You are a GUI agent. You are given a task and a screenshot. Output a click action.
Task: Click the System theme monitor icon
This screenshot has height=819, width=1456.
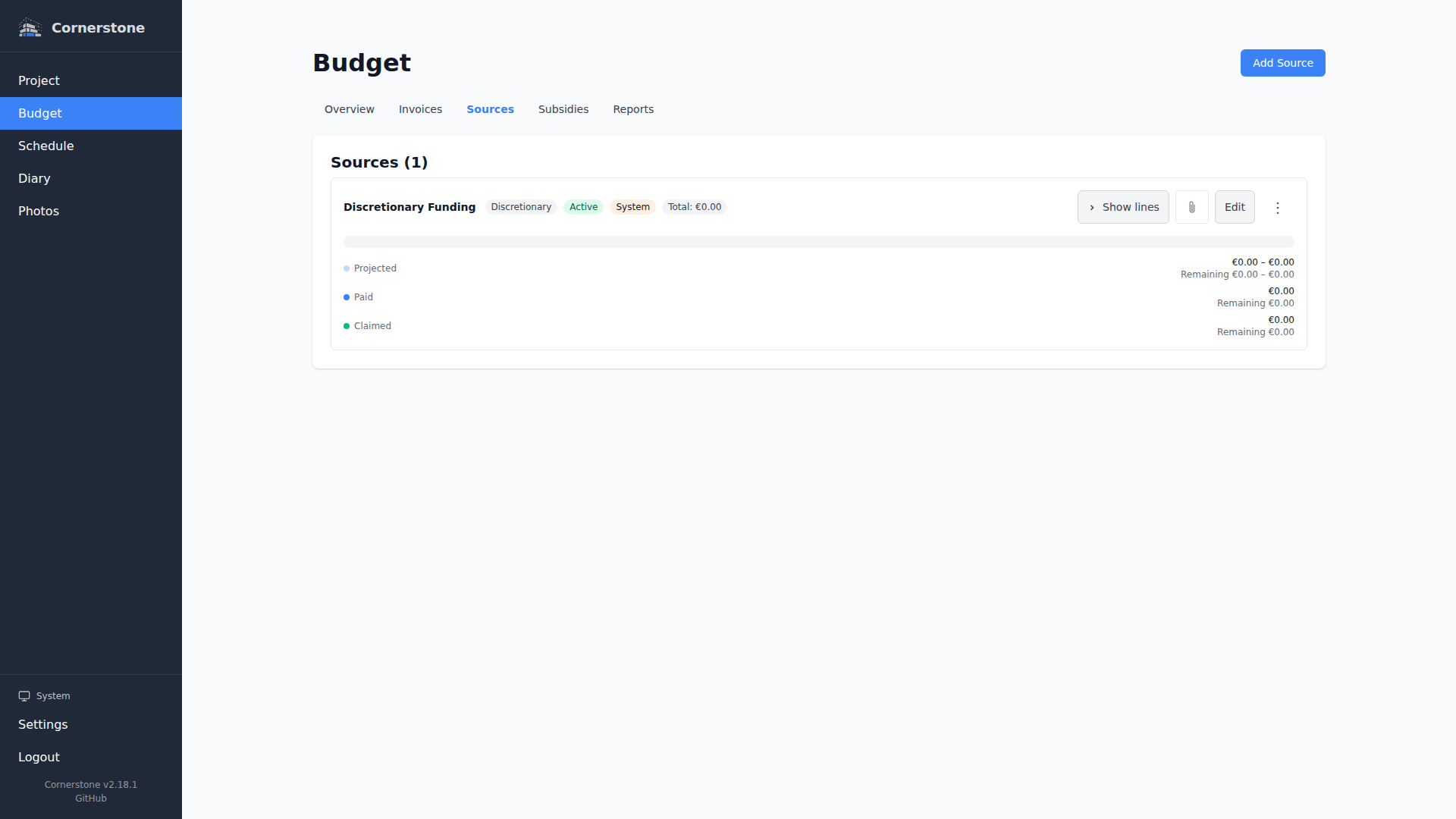point(24,696)
